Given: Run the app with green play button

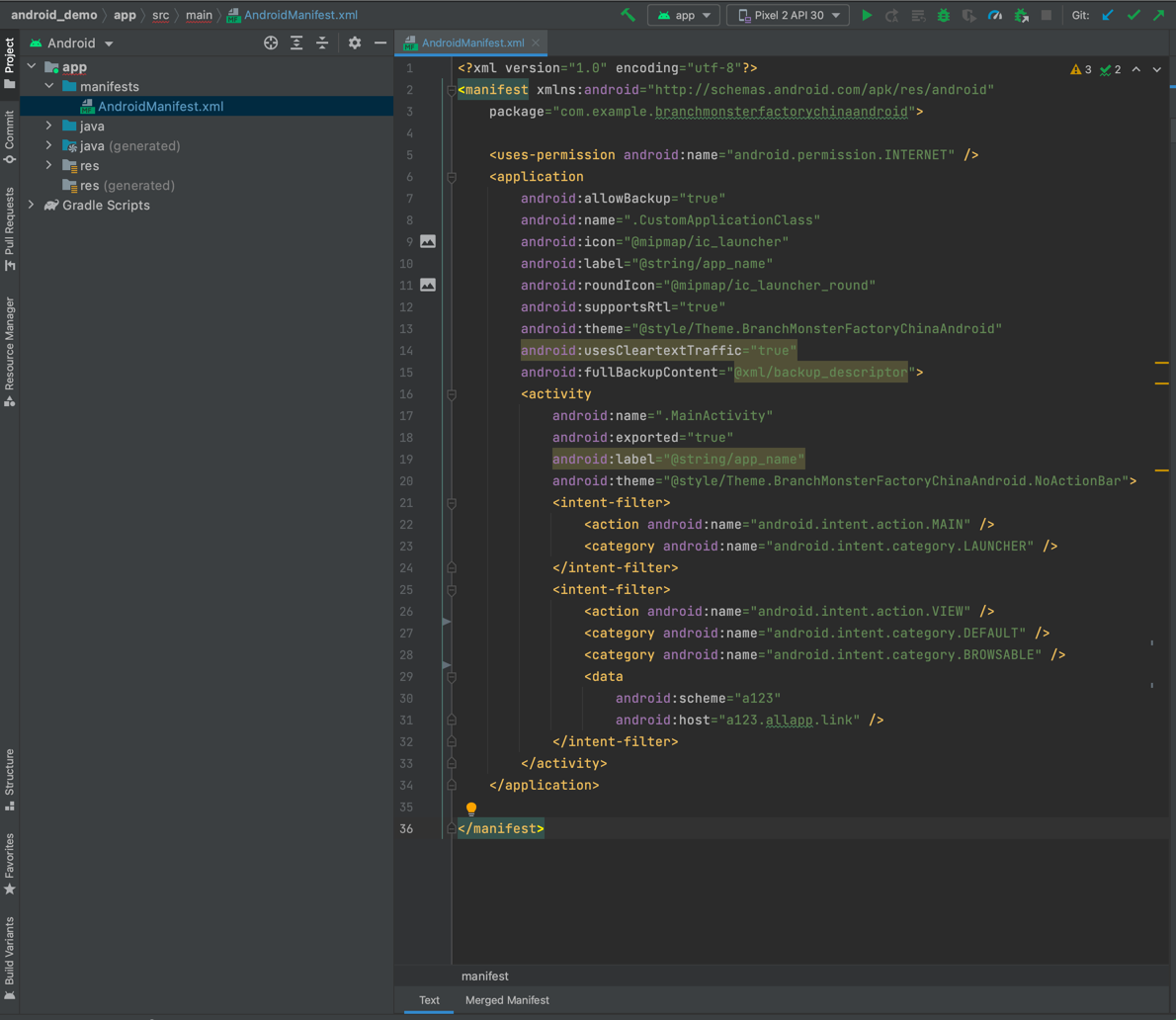Looking at the screenshot, I should [867, 15].
